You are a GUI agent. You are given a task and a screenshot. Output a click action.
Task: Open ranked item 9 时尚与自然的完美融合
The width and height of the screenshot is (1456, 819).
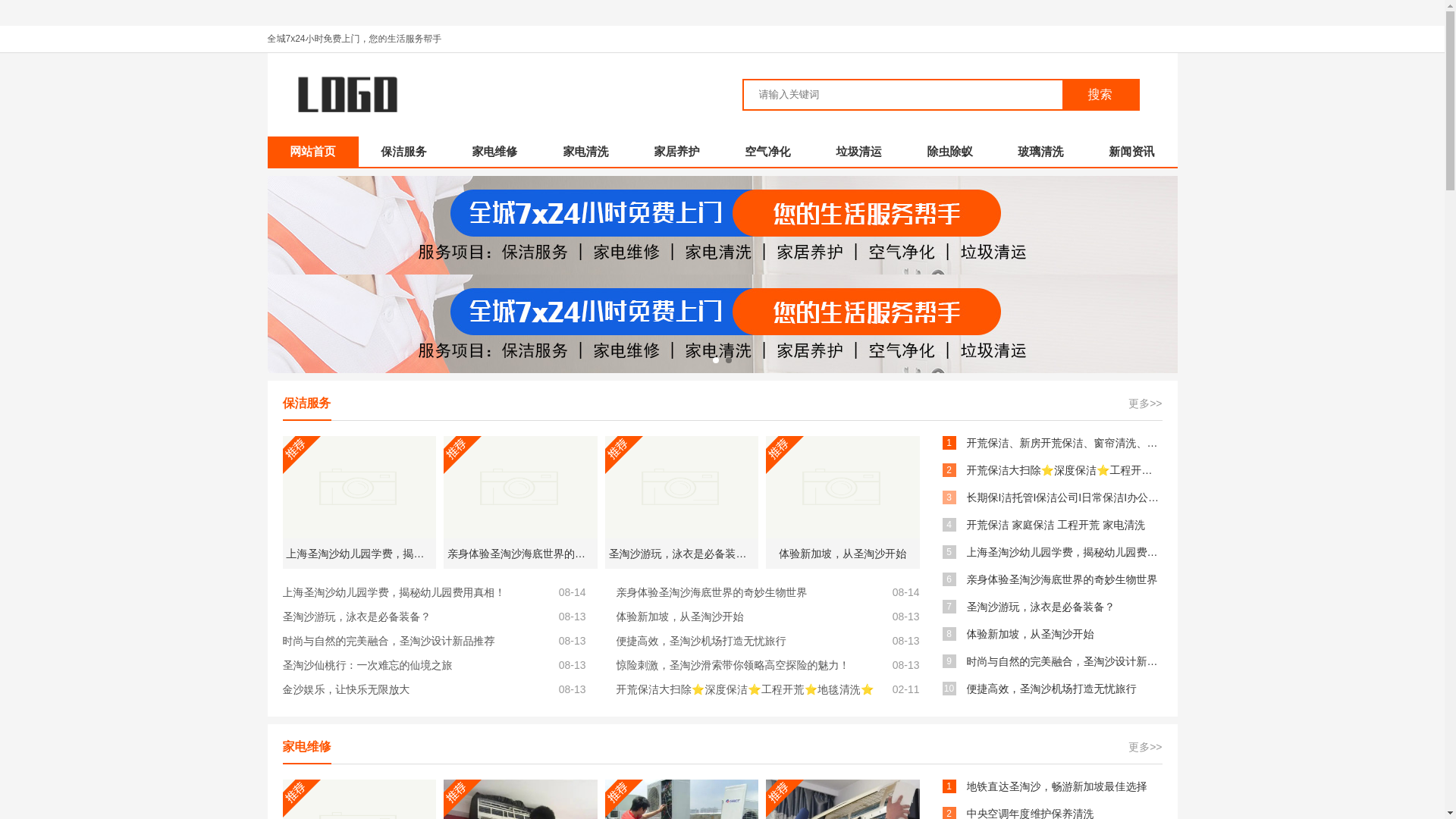pyautogui.click(x=1062, y=661)
